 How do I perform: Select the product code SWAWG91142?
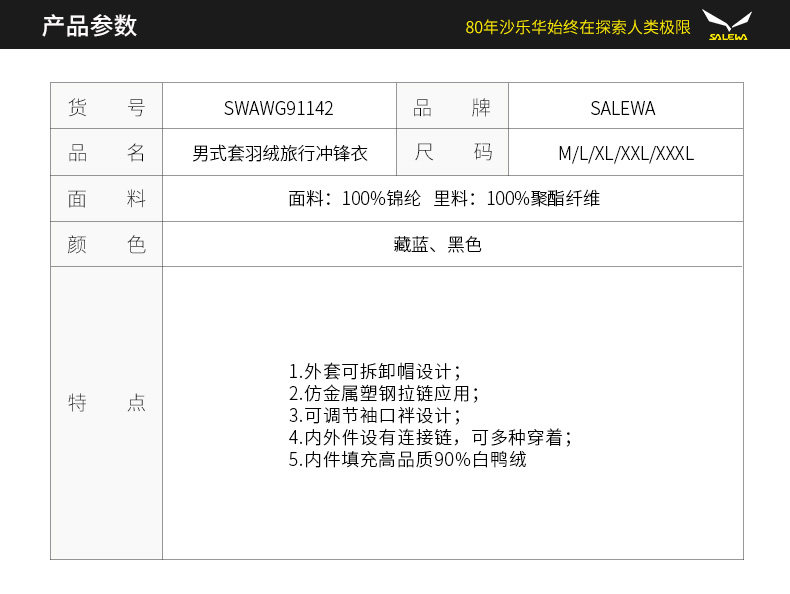point(279,108)
